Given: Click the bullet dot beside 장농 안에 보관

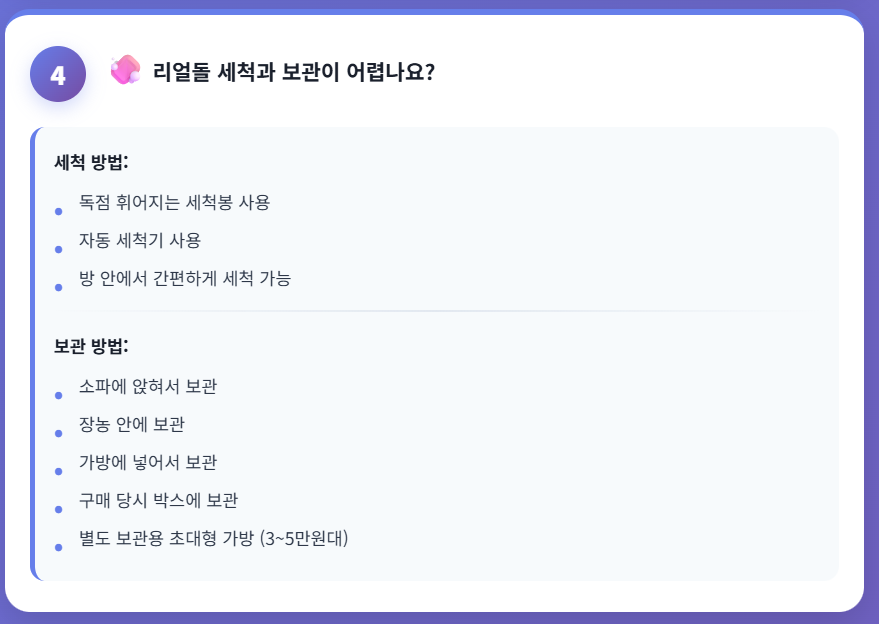Looking at the screenshot, I should coord(59,433).
